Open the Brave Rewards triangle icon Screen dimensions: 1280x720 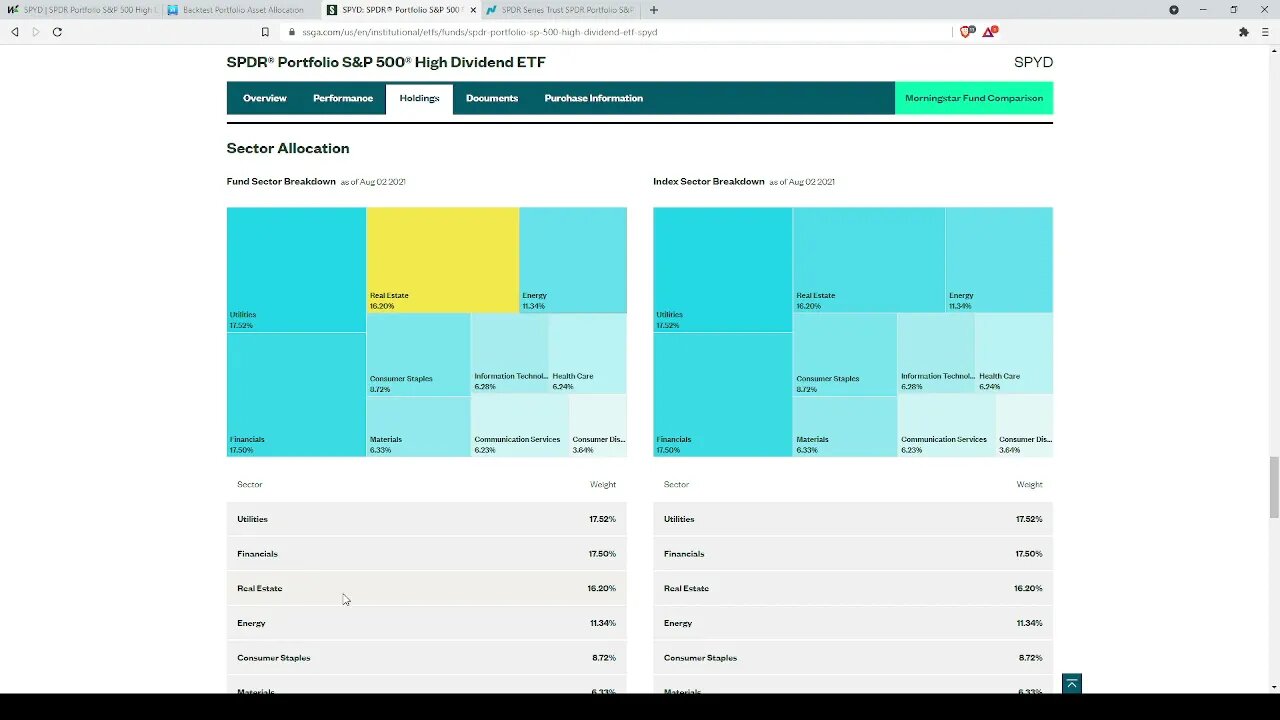click(x=989, y=32)
